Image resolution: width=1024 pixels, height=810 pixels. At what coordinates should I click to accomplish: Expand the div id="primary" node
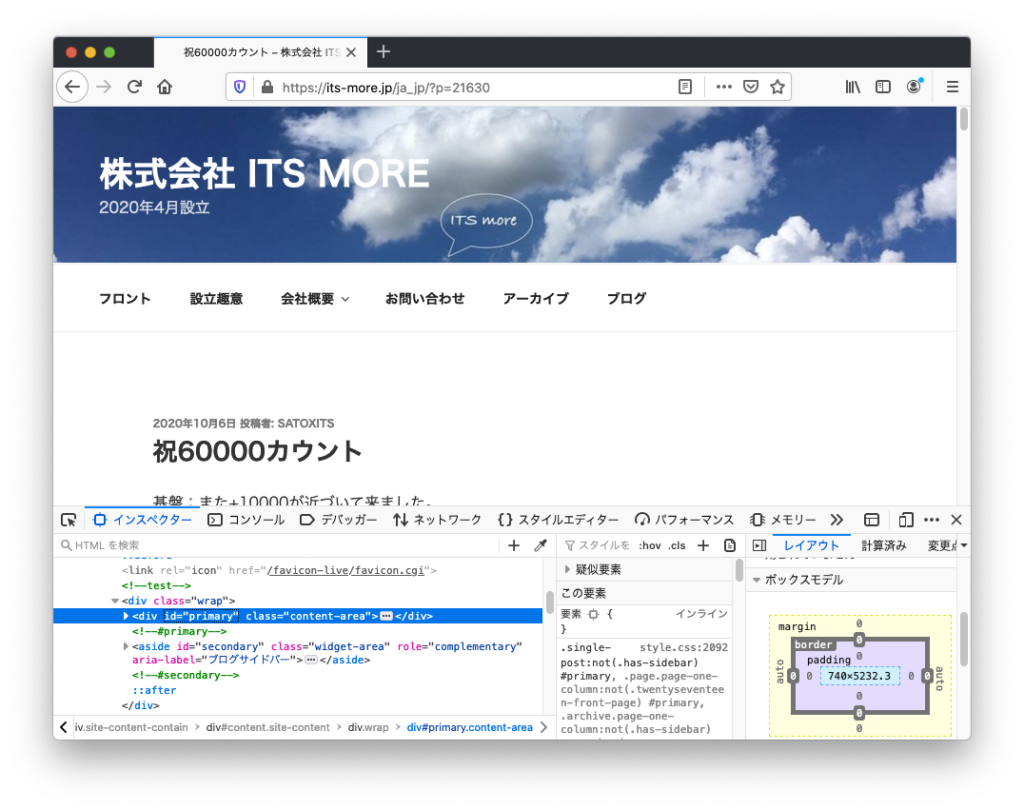tap(126, 616)
